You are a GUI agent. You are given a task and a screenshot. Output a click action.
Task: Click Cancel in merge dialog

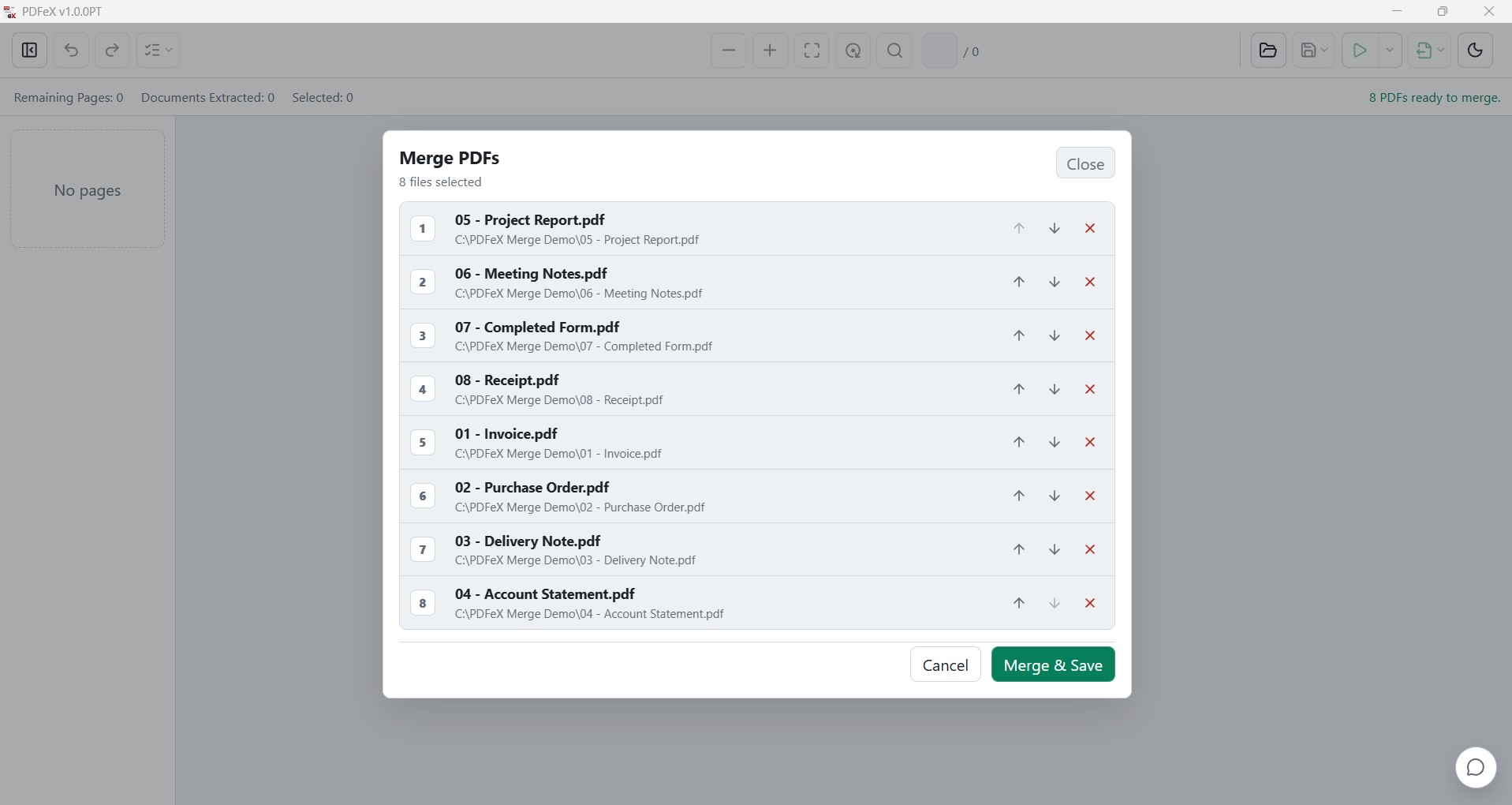[x=945, y=665]
